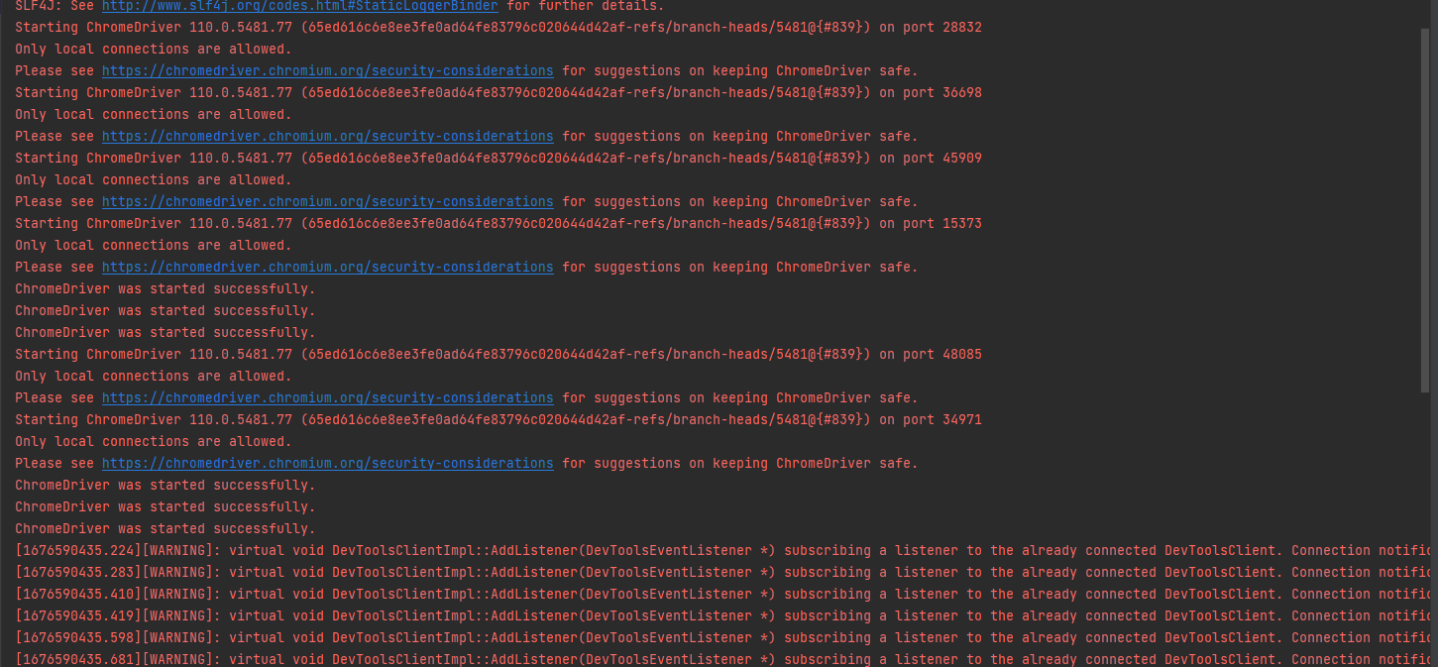The height and width of the screenshot is (667, 1438).
Task: Click the vertical scrollbar thumb of the console
Action: pyautogui.click(x=1425, y=210)
